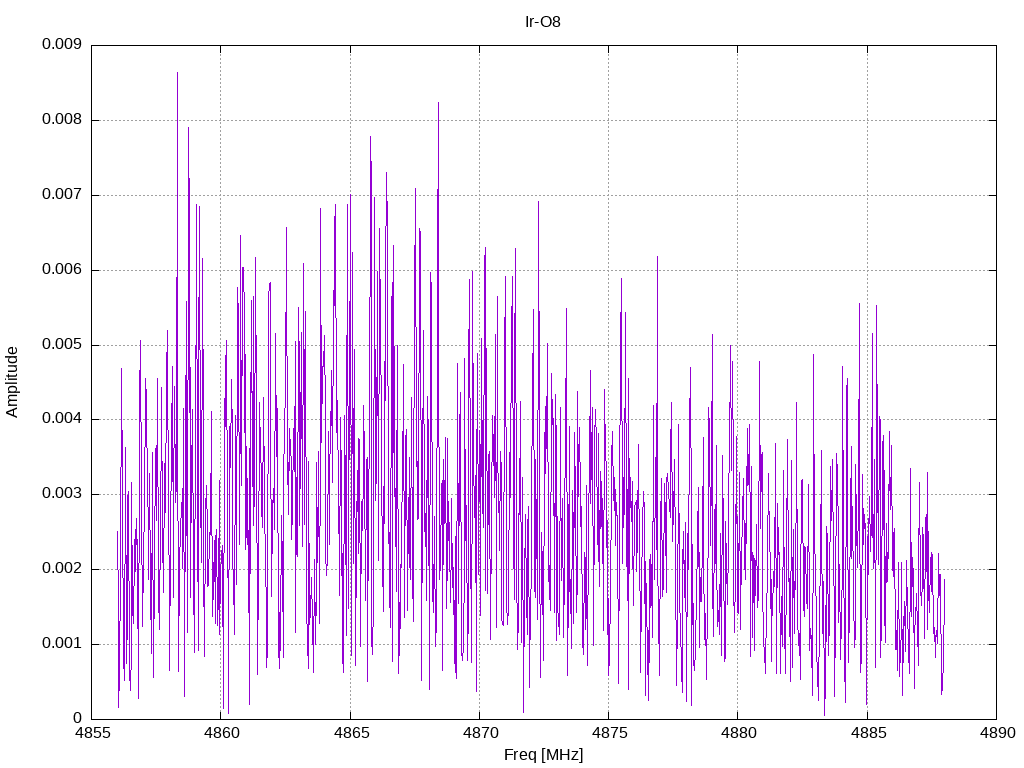Image resolution: width=1024 pixels, height=768 pixels.
Task: Click the 0.003 y-axis tick label
Action: tap(62, 494)
